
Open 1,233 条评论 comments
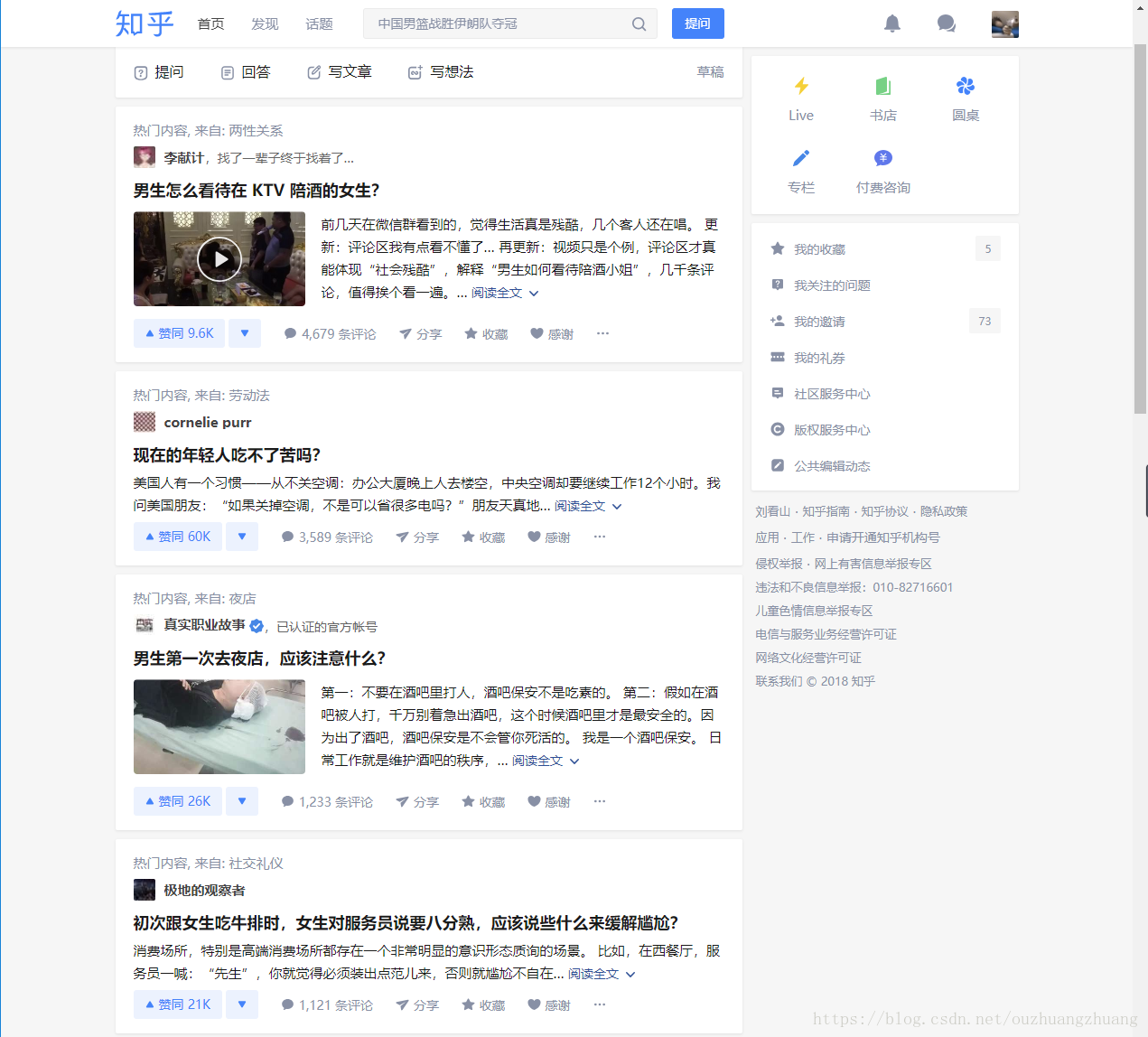(x=327, y=802)
